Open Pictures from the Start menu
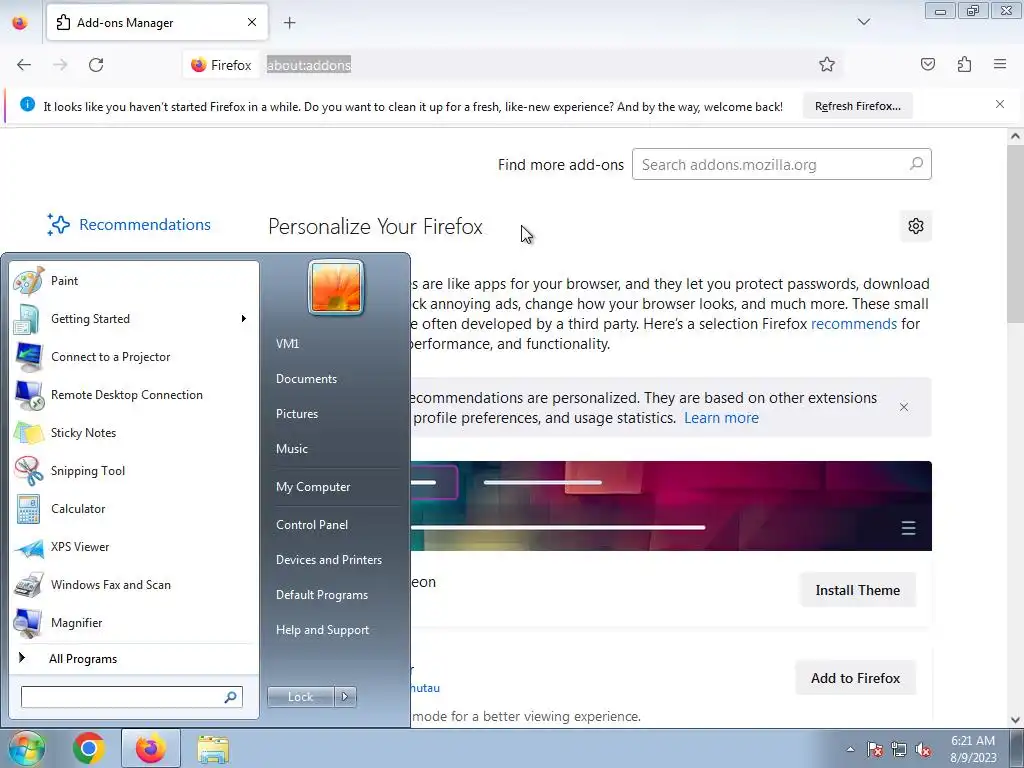 pyautogui.click(x=297, y=414)
